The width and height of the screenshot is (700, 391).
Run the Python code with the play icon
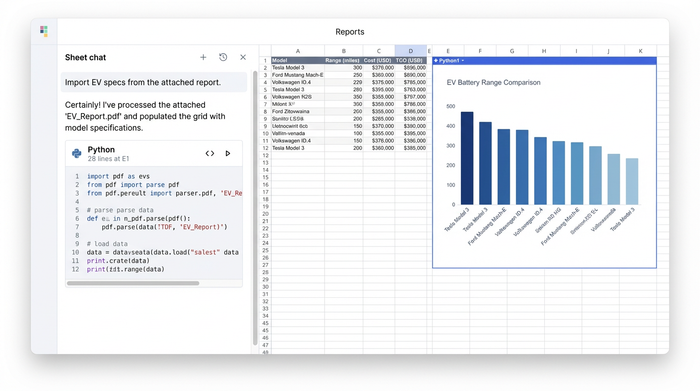pos(228,154)
